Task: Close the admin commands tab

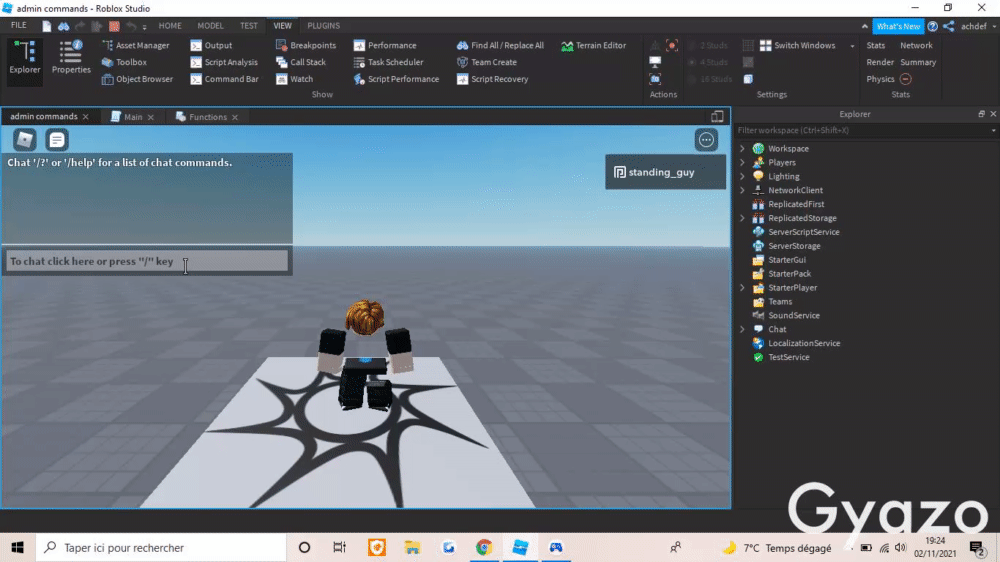Action: click(85, 117)
